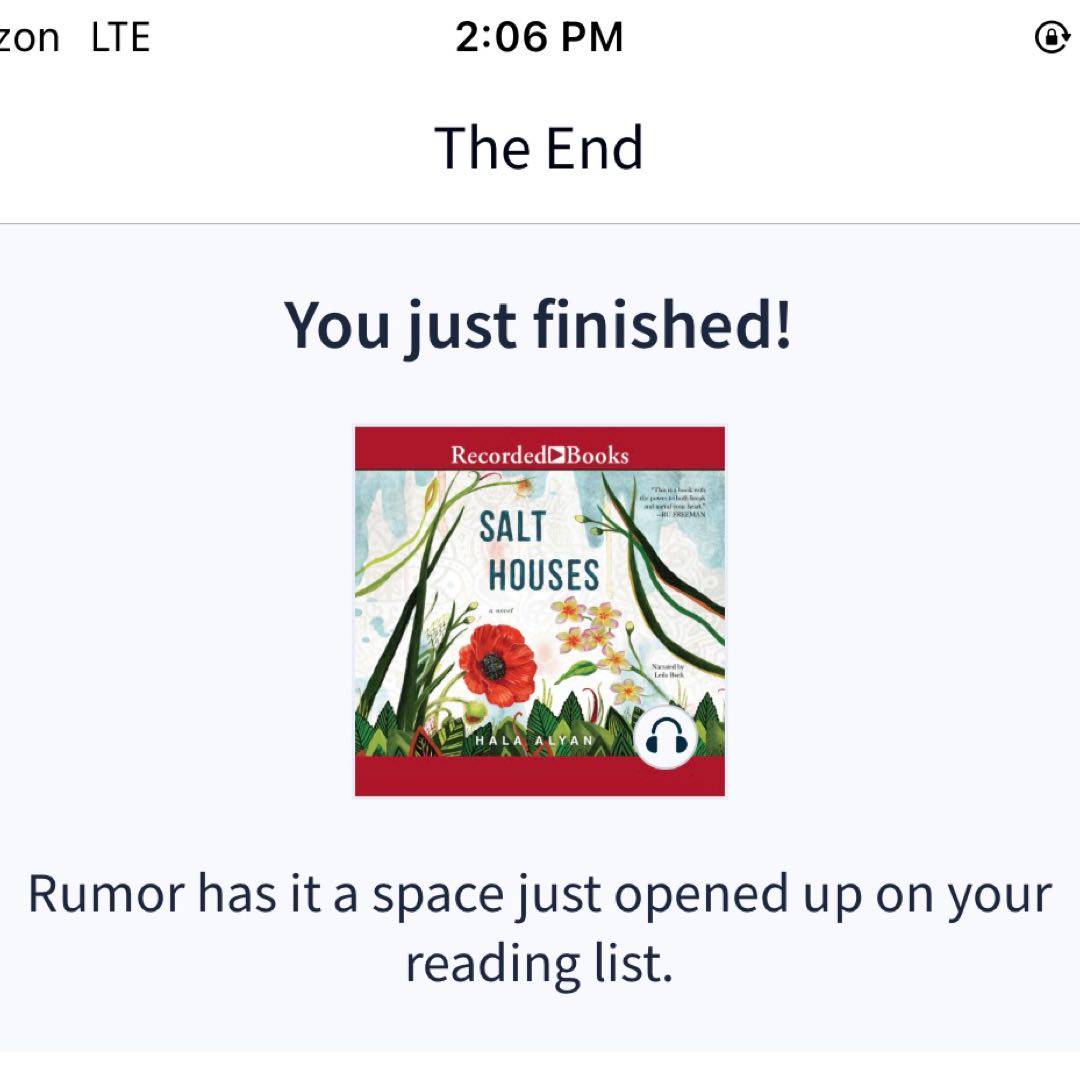The height and width of the screenshot is (1080, 1080).
Task: Click the SALT HOUSES title on cover
Action: point(538,551)
